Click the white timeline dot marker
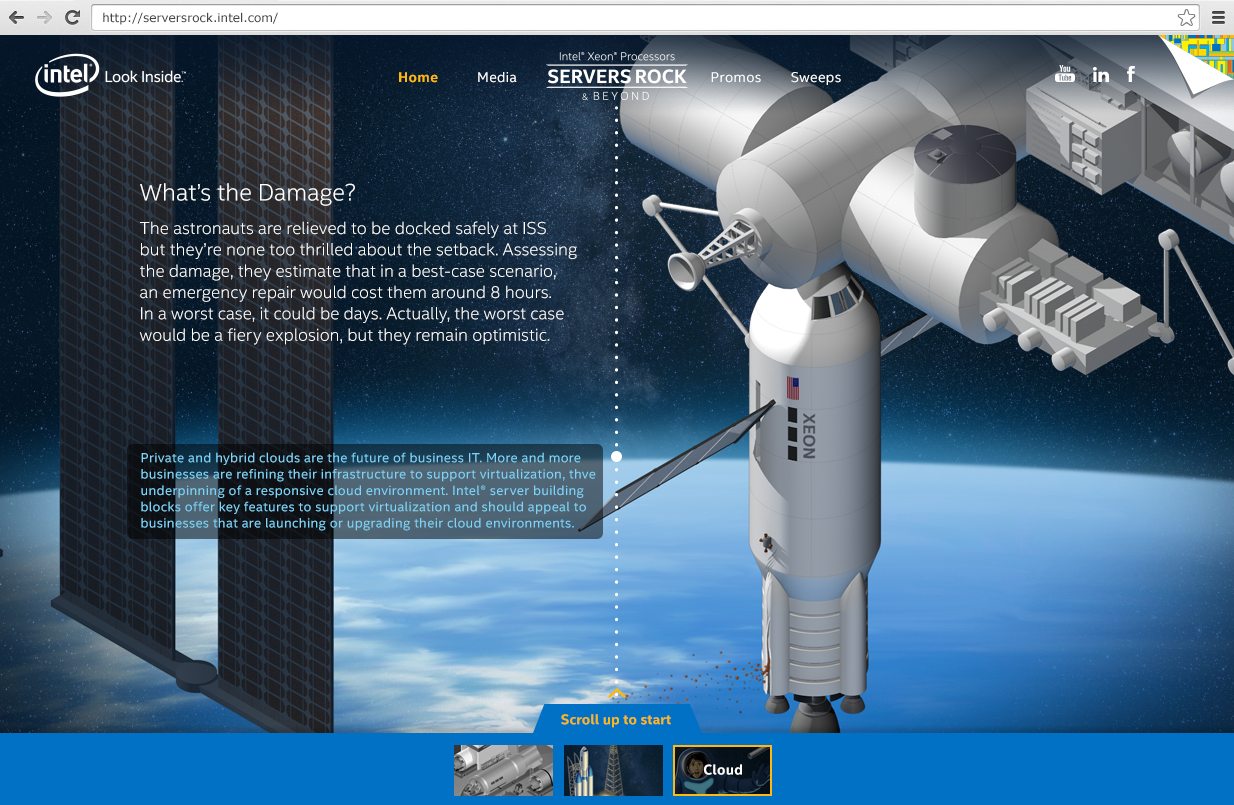The image size is (1234, 805). [617, 456]
